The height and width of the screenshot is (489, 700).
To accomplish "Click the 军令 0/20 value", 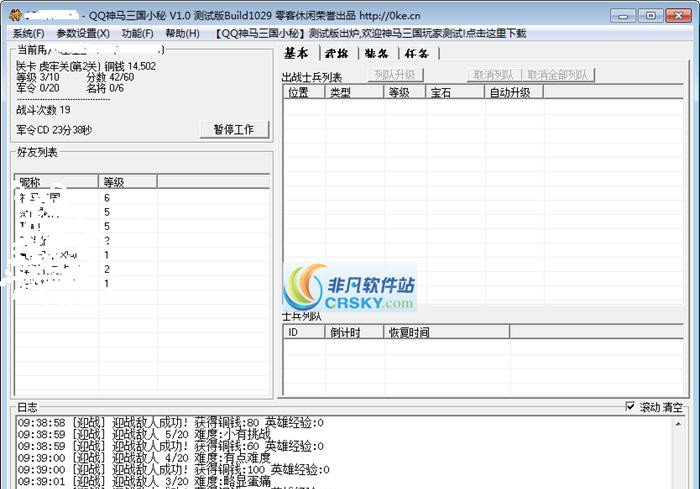I will (38, 88).
